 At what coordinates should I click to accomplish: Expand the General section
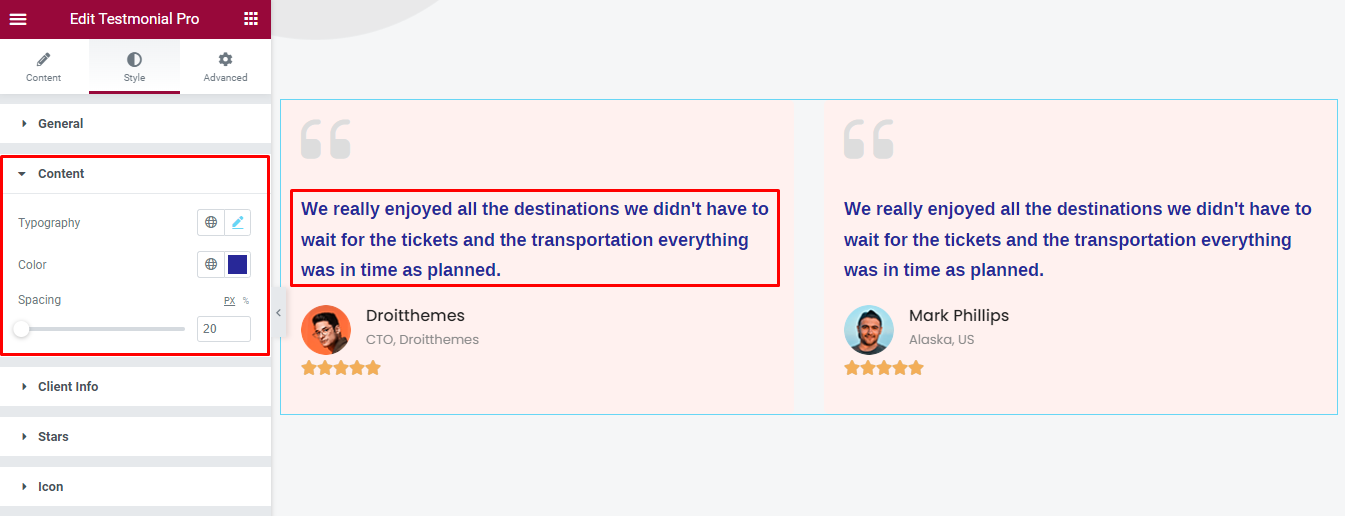[x=61, y=124]
